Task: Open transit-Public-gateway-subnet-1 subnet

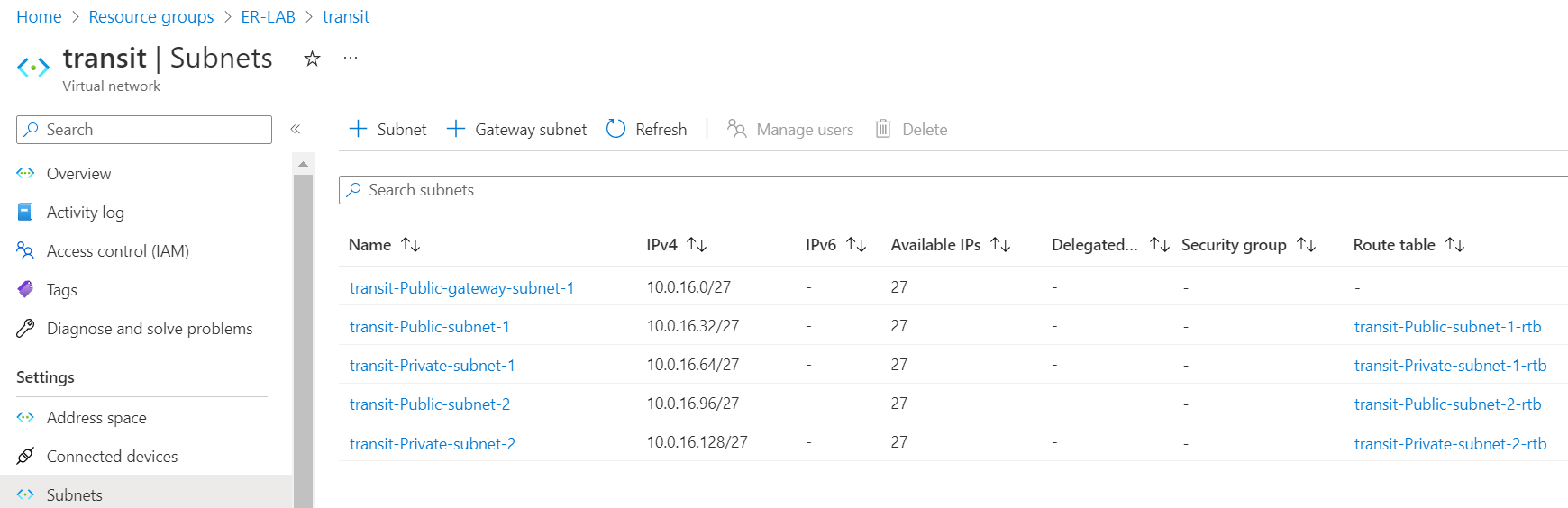Action: coord(461,288)
